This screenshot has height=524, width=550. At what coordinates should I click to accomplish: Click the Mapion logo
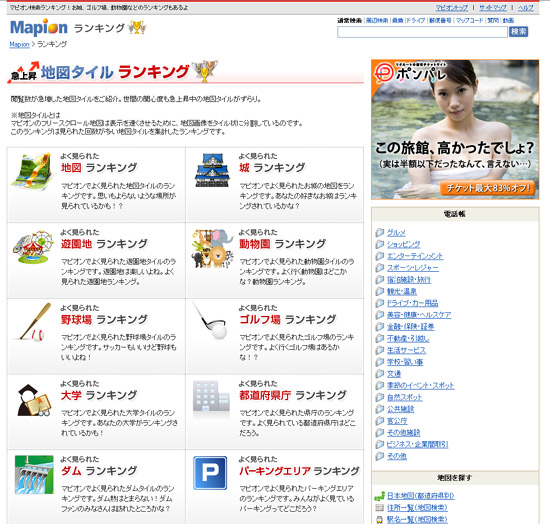point(39,27)
